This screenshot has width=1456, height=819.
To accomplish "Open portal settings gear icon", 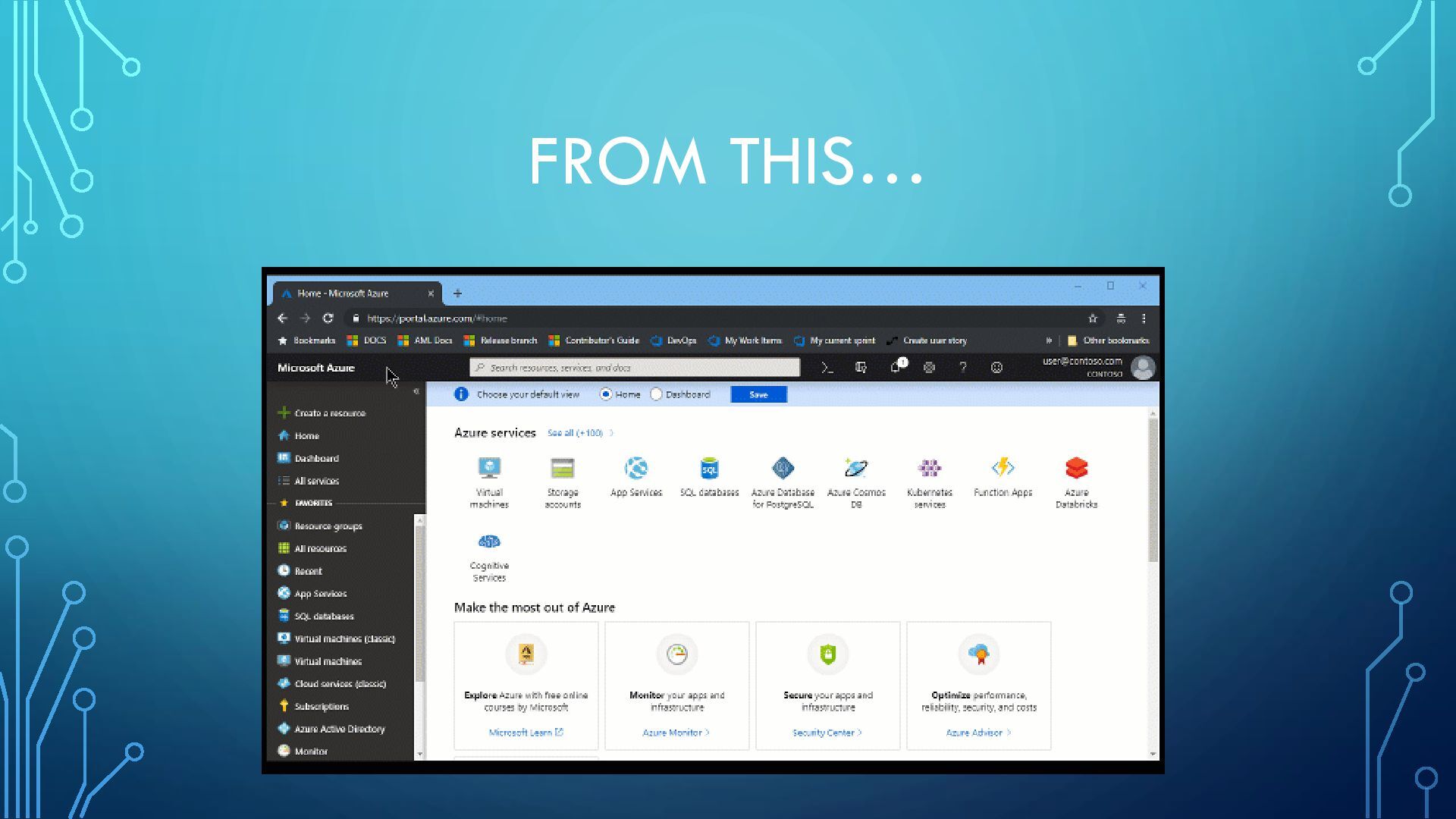I will (929, 368).
